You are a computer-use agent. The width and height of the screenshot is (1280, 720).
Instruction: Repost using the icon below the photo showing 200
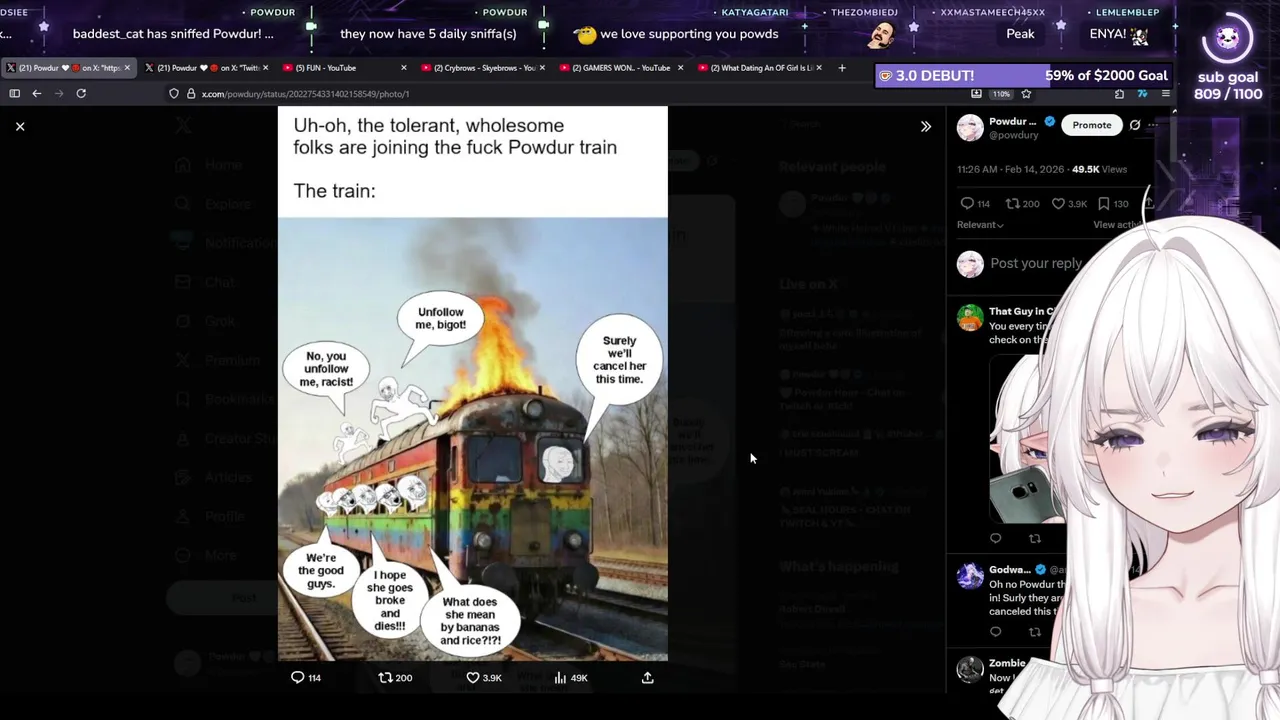click(385, 678)
